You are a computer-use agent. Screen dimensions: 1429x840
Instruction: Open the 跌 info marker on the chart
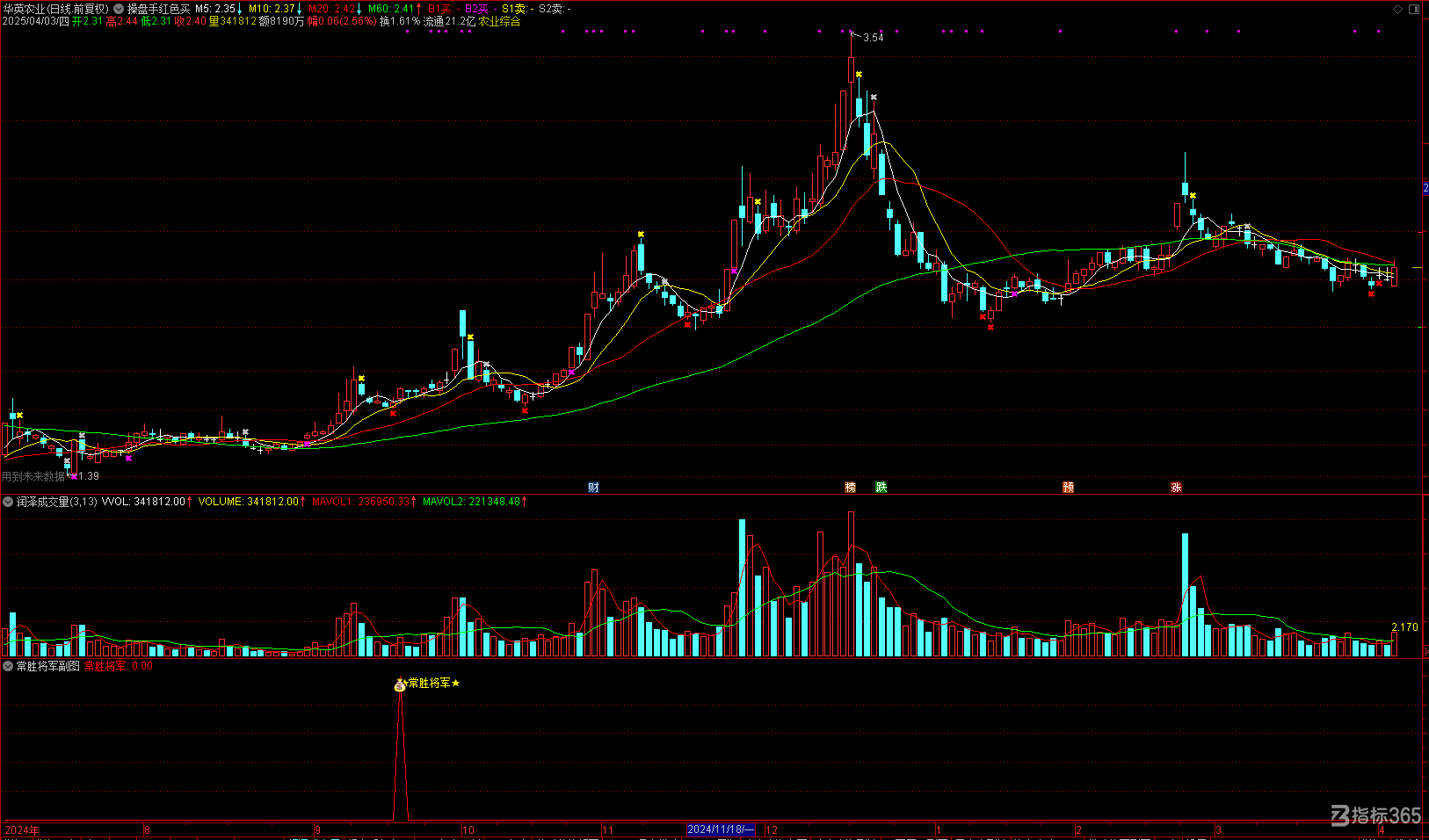point(881,487)
